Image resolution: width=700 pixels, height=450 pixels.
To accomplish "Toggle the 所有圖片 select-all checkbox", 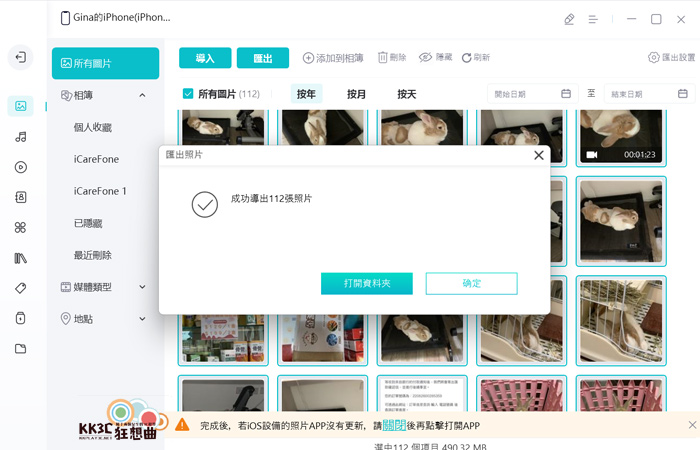I will coord(188,94).
